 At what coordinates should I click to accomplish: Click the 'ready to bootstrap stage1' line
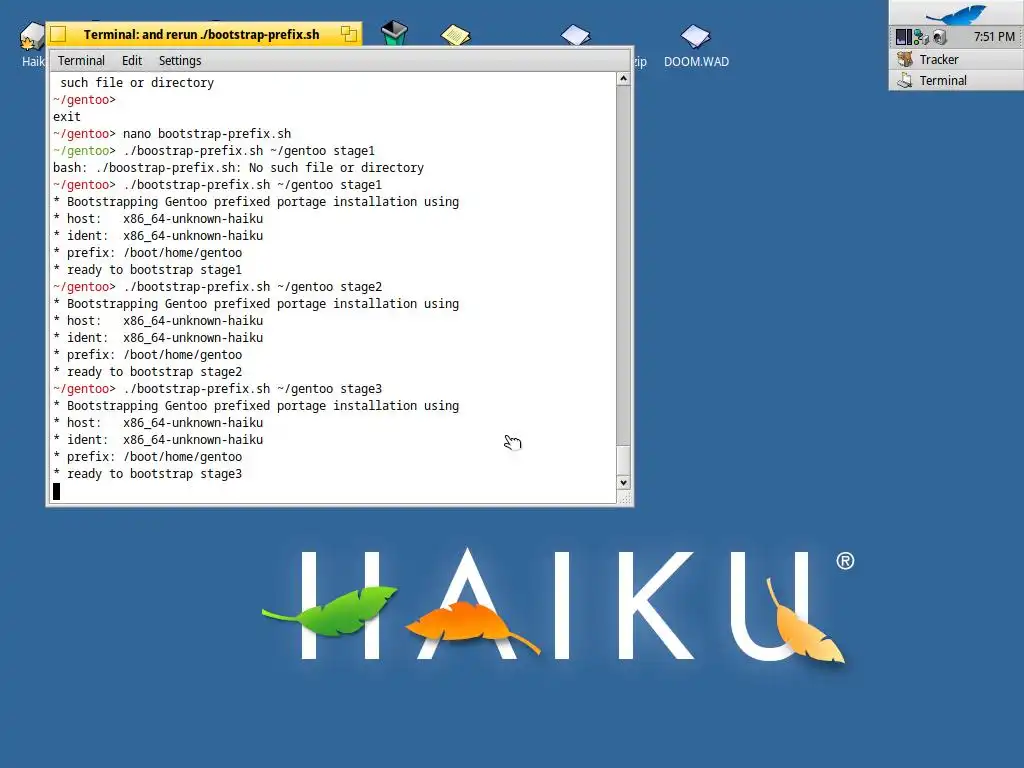[x=148, y=270]
